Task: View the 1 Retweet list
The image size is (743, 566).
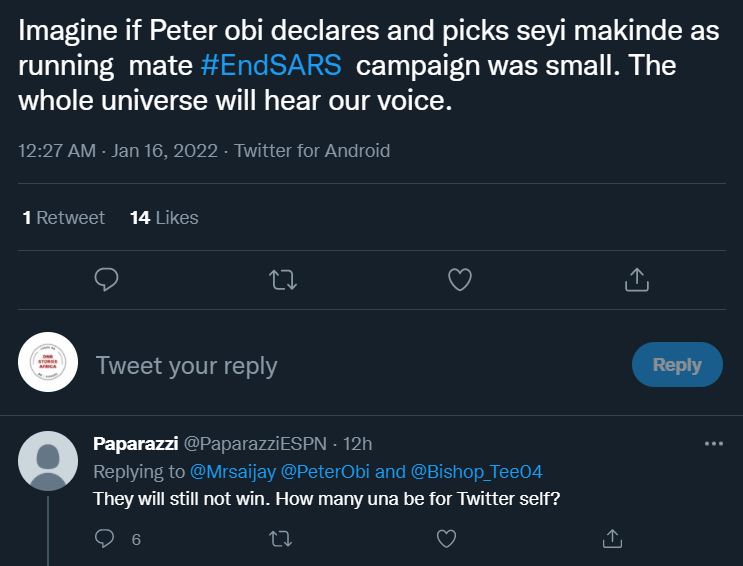Action: click(63, 218)
